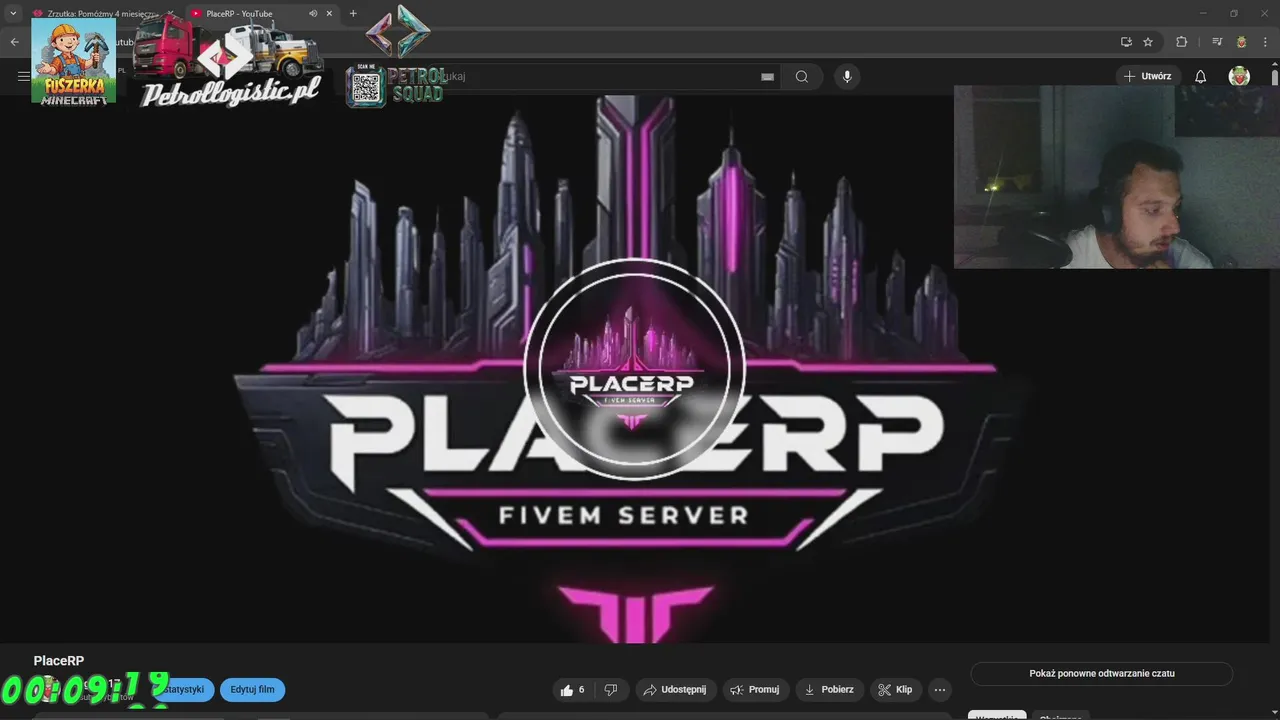This screenshot has height=720, width=1280.
Task: Open YouTube guide hamburger menu
Action: [x=23, y=76]
